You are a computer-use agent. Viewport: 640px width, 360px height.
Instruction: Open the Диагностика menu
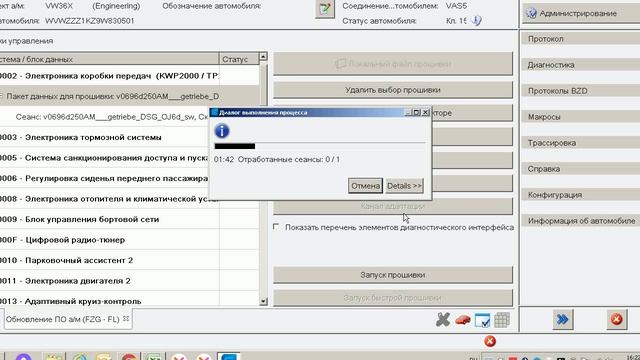[x=580, y=65]
